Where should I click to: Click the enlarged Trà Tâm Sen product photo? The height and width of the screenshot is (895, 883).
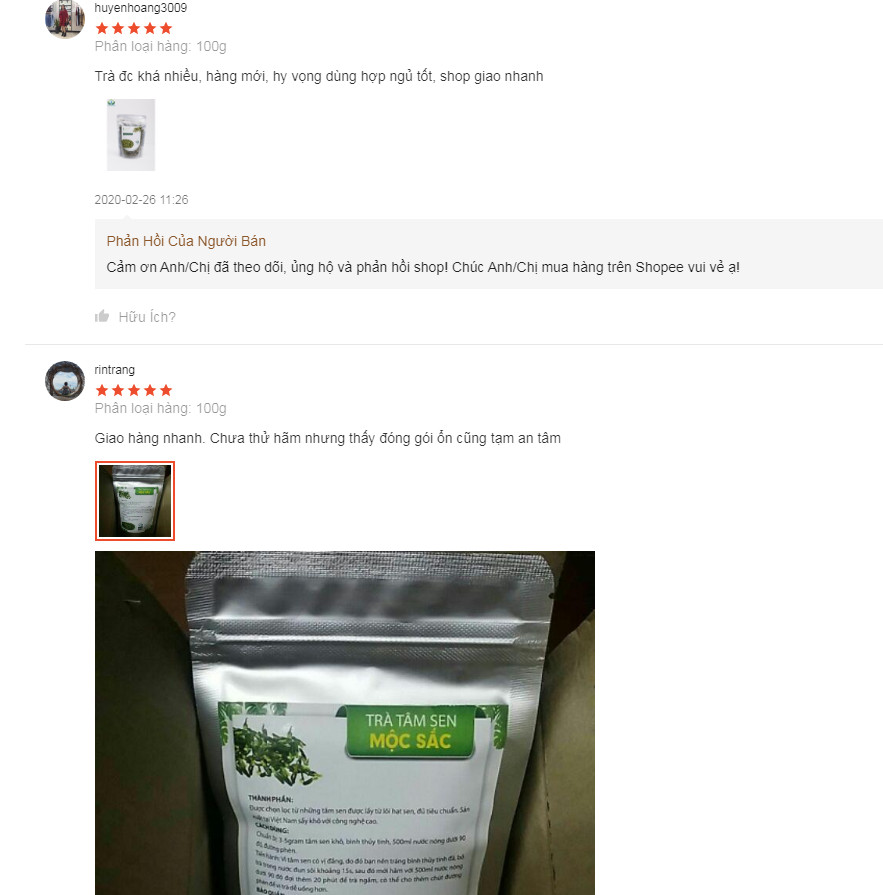click(345, 723)
